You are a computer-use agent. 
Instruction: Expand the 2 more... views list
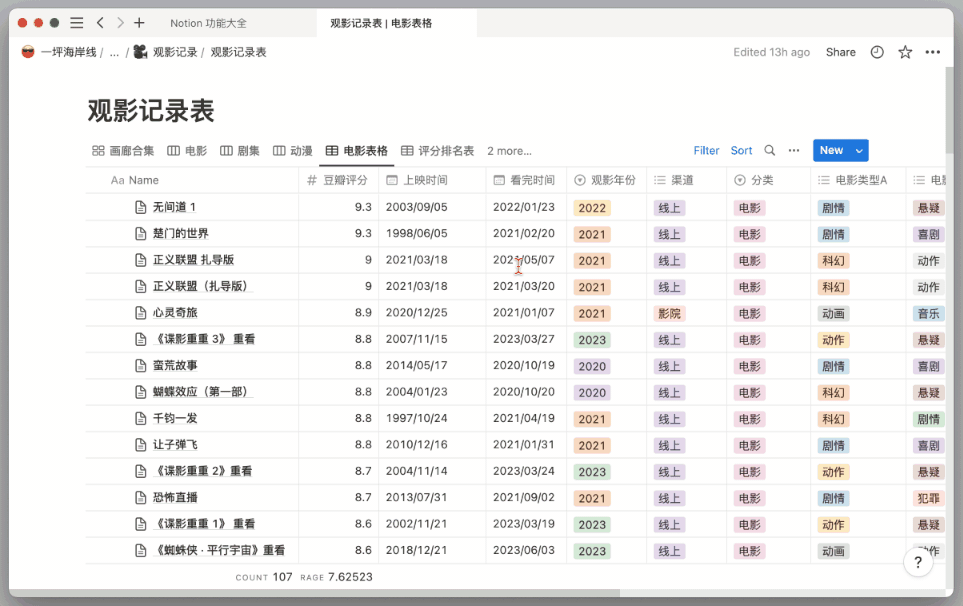point(509,151)
